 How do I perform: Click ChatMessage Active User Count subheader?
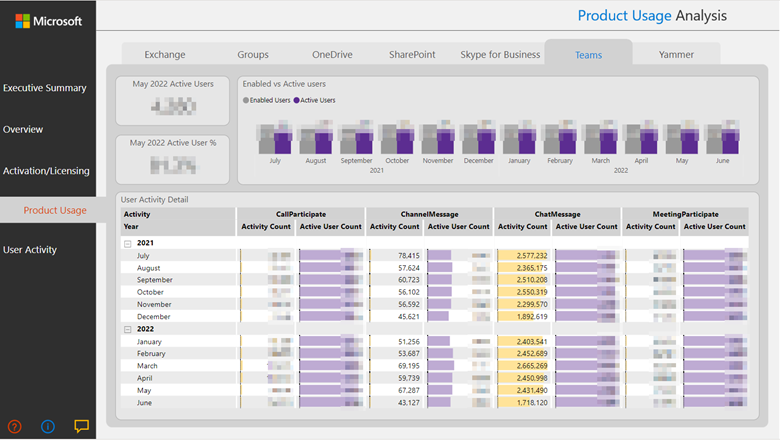tap(586, 227)
